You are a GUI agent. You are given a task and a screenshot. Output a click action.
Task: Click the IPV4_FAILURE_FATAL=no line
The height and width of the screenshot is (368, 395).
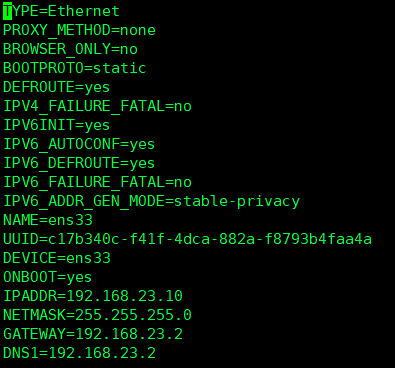(97, 106)
